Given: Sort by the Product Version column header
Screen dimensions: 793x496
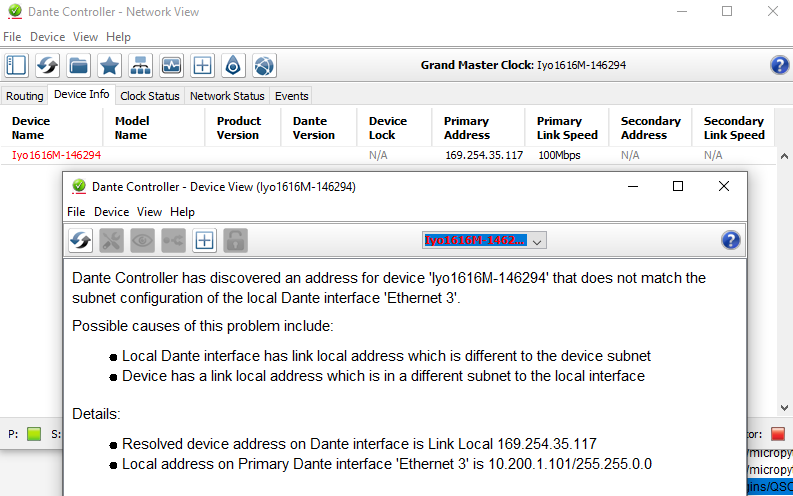Looking at the screenshot, I should pyautogui.click(x=243, y=128).
